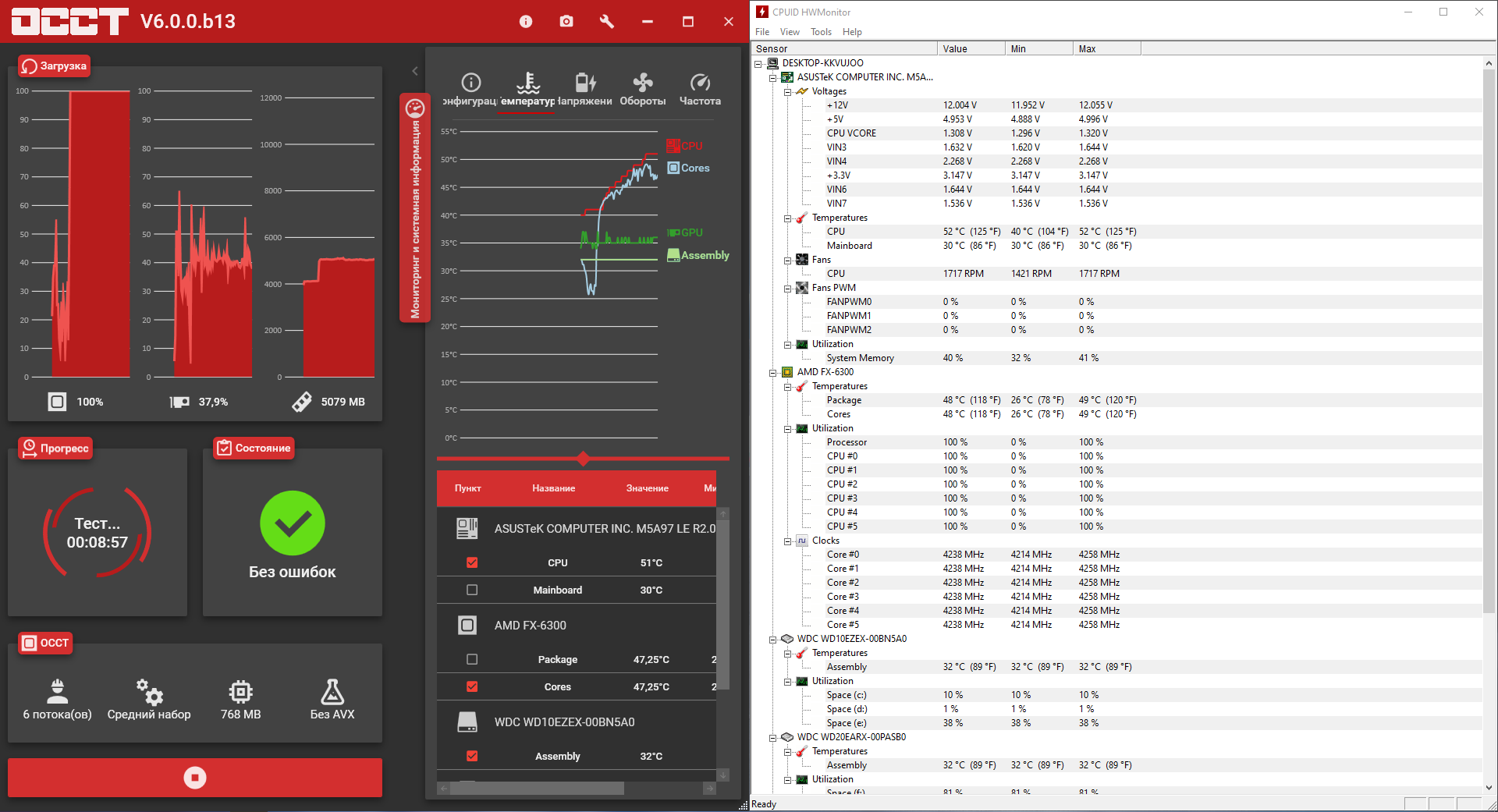
Task: Click the Загрузка load panel icon
Action: tap(29, 66)
